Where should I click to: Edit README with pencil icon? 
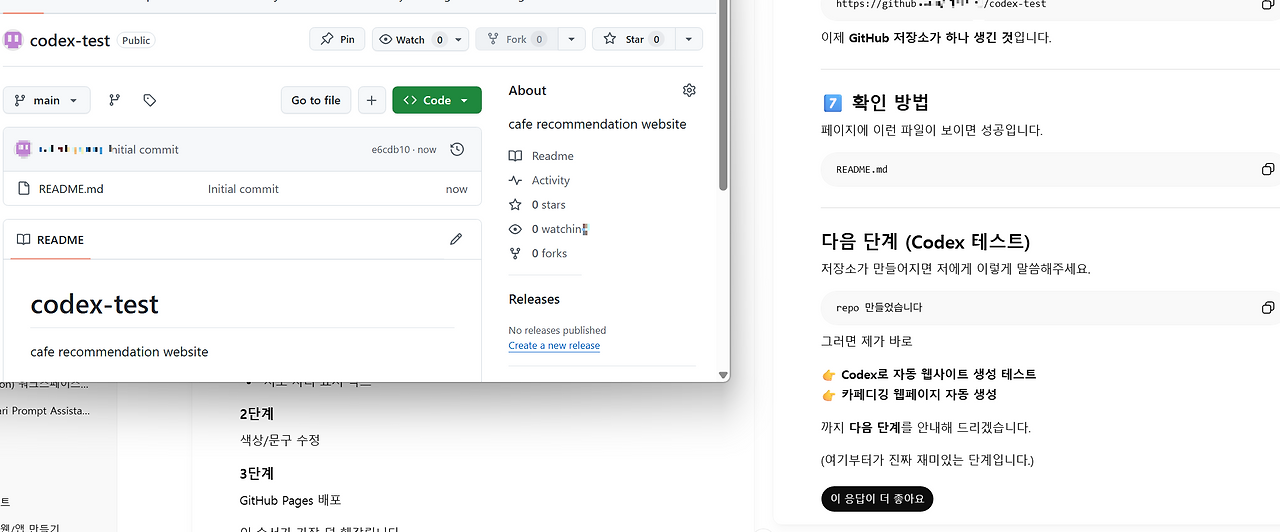pos(456,239)
